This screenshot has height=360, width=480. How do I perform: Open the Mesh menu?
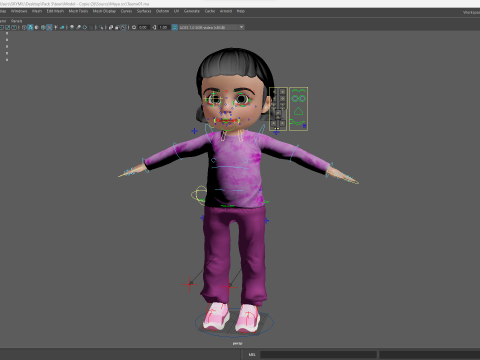click(37, 11)
